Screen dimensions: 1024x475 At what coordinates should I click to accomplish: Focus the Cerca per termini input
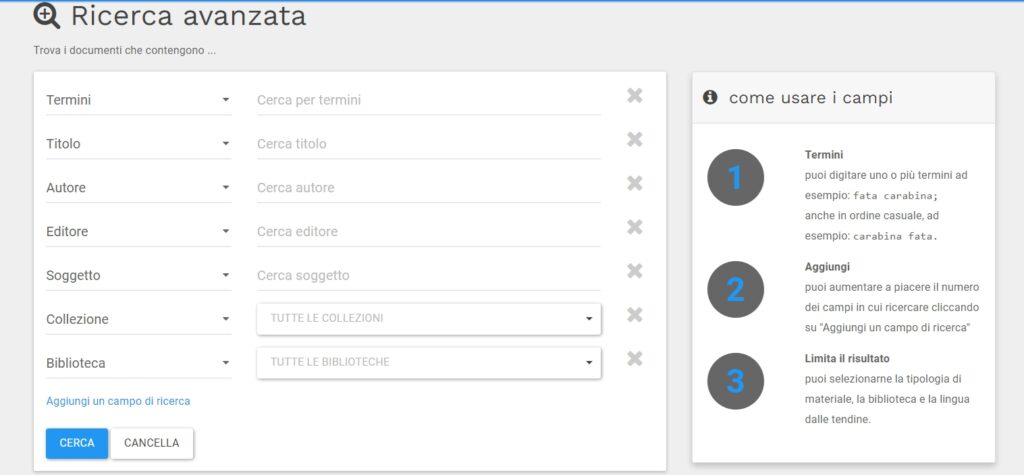point(429,100)
